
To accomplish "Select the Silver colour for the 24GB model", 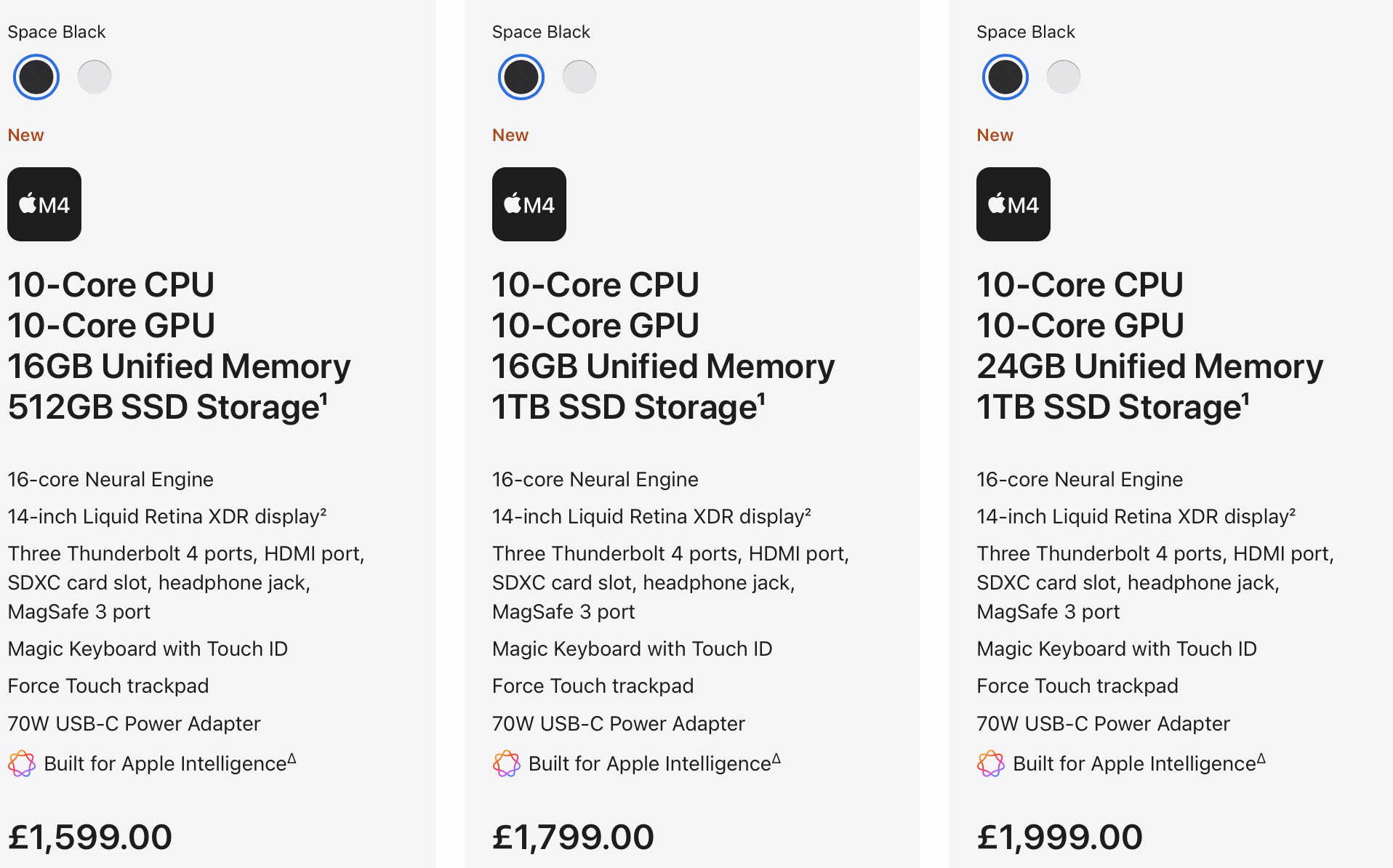I will [x=1064, y=77].
